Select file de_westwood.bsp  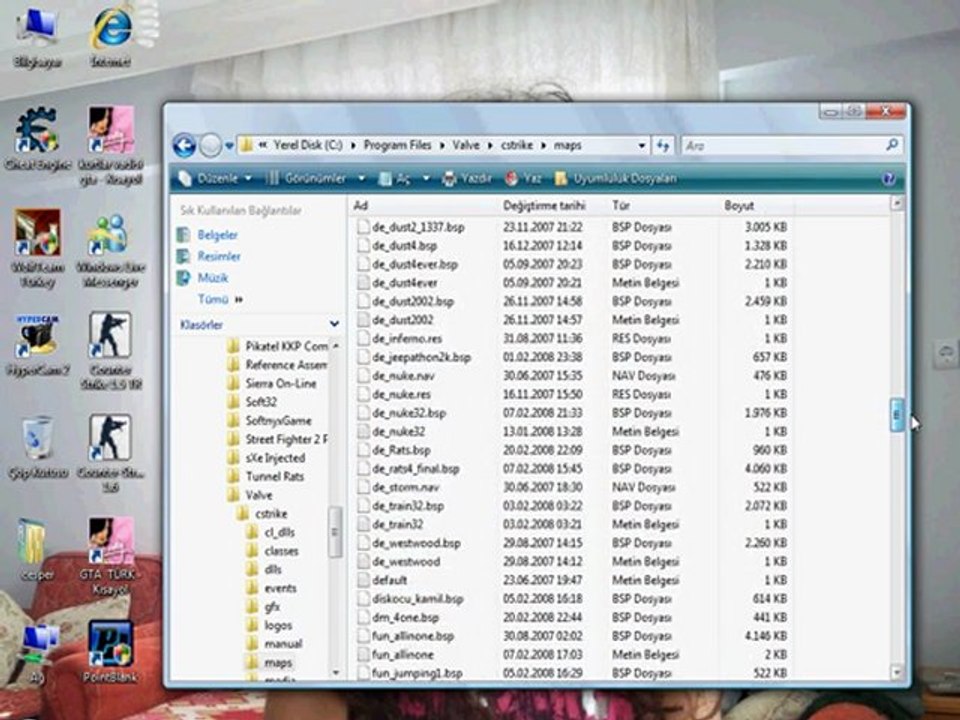(416, 543)
